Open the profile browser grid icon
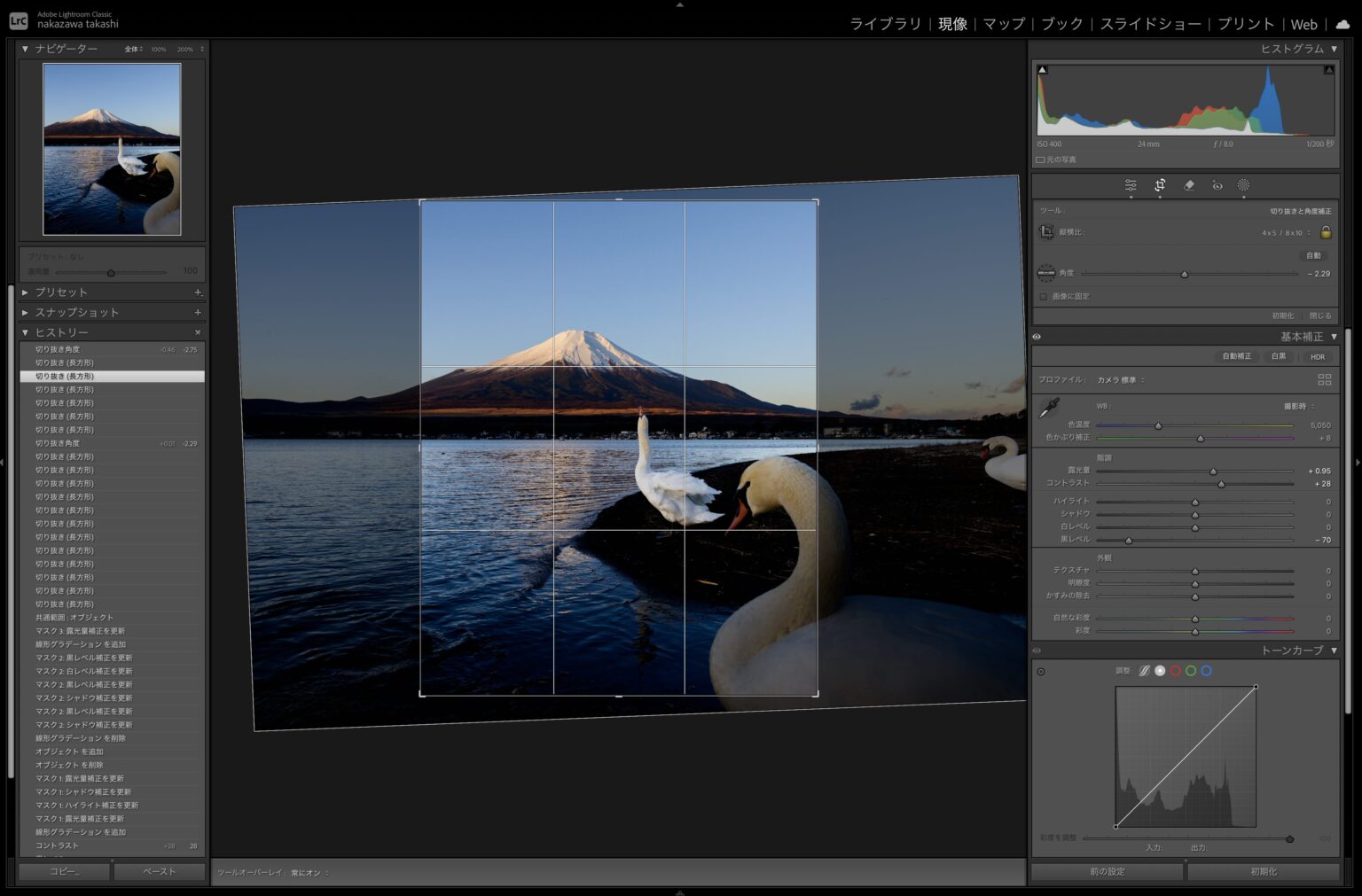Screen dimensions: 1362x896 [1324, 379]
